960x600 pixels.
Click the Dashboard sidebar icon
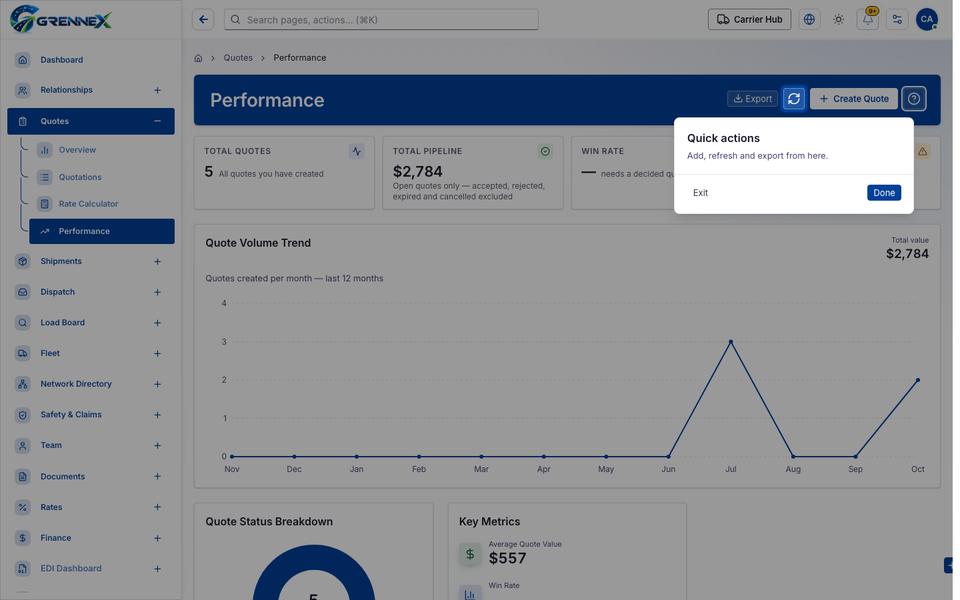(x=23, y=60)
